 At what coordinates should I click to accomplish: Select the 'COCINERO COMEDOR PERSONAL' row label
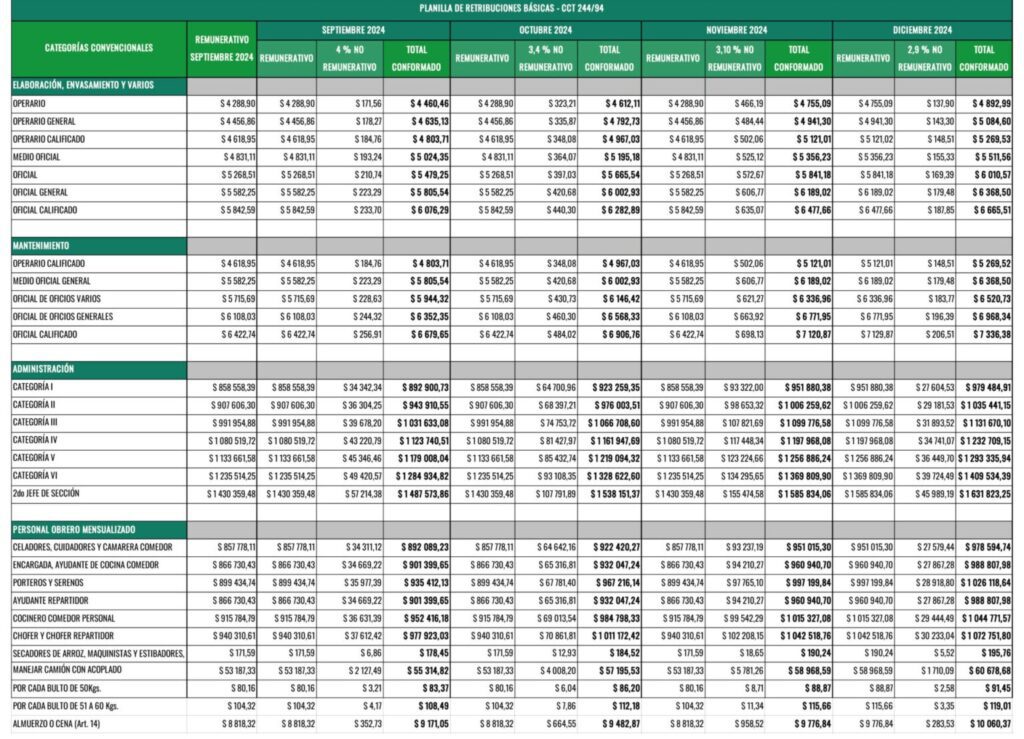63,618
